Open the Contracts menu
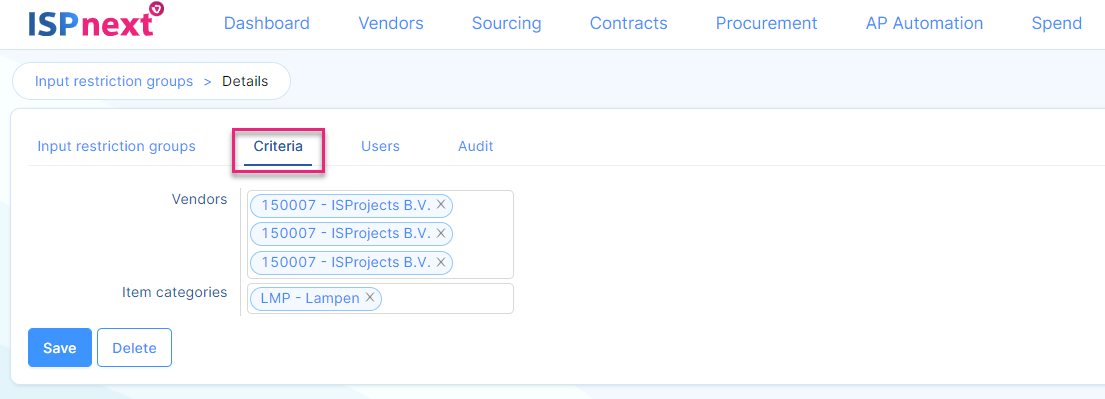 click(629, 23)
